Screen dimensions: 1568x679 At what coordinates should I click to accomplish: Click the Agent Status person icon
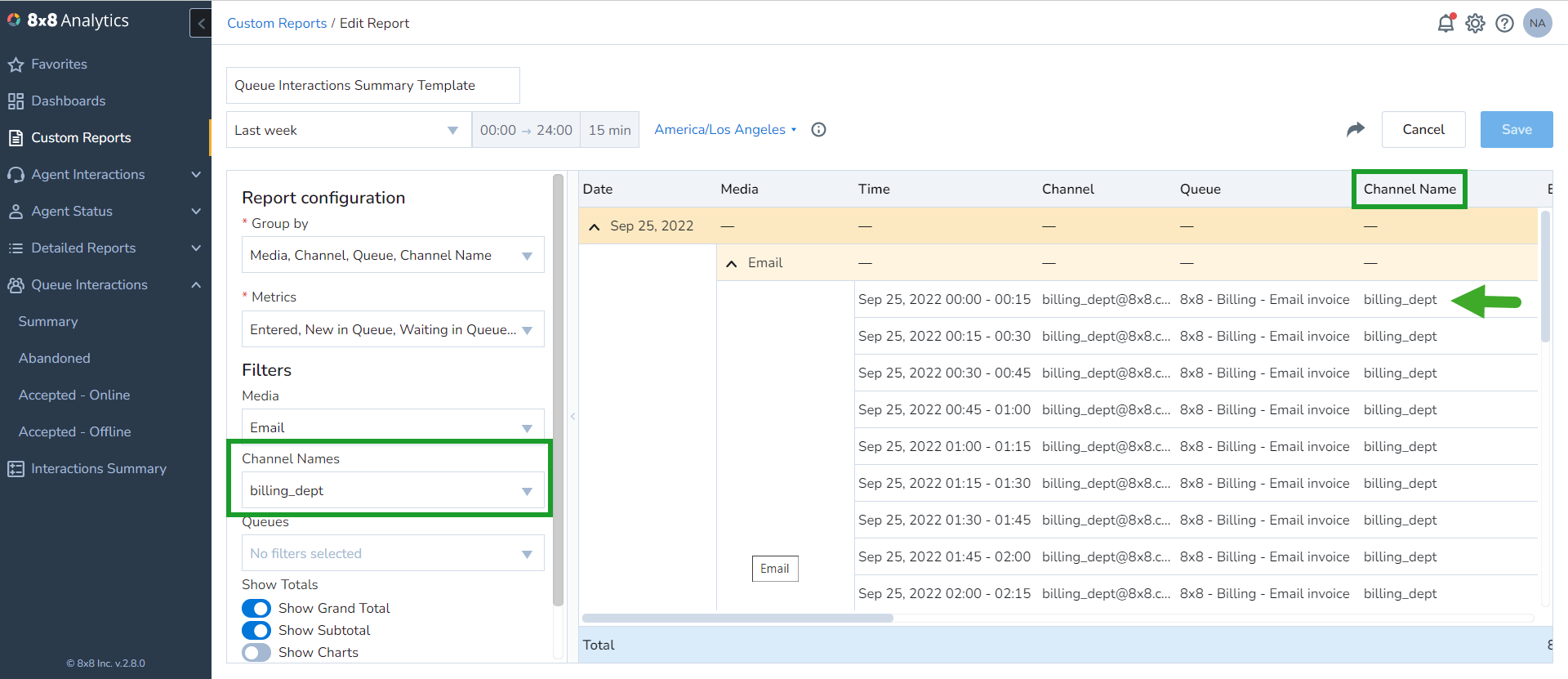pyautogui.click(x=16, y=212)
